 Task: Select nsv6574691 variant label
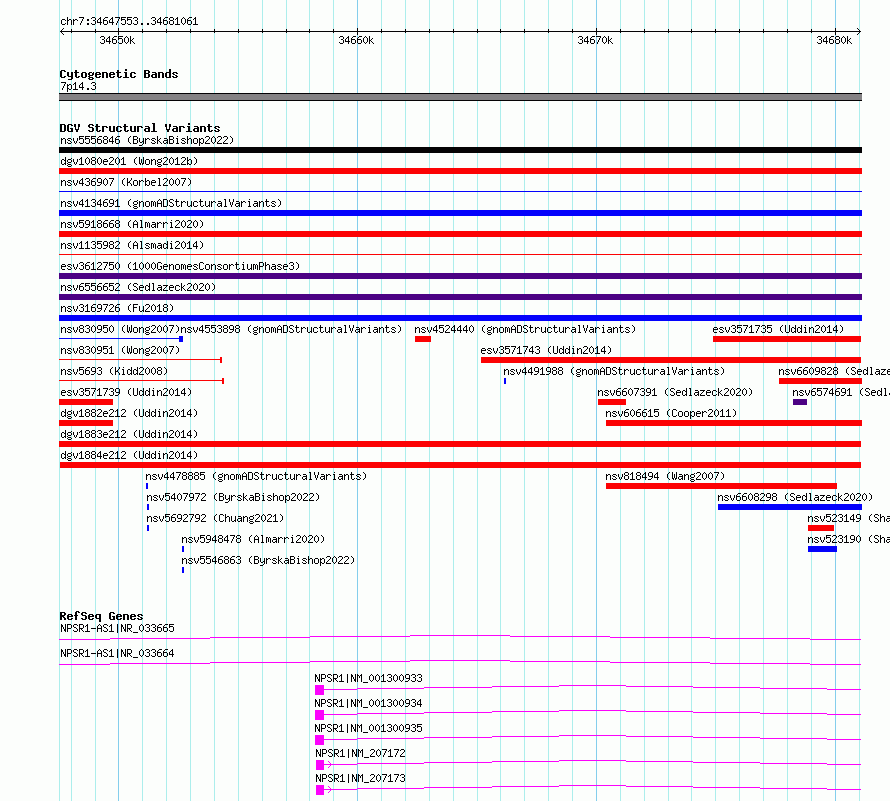[841, 392]
